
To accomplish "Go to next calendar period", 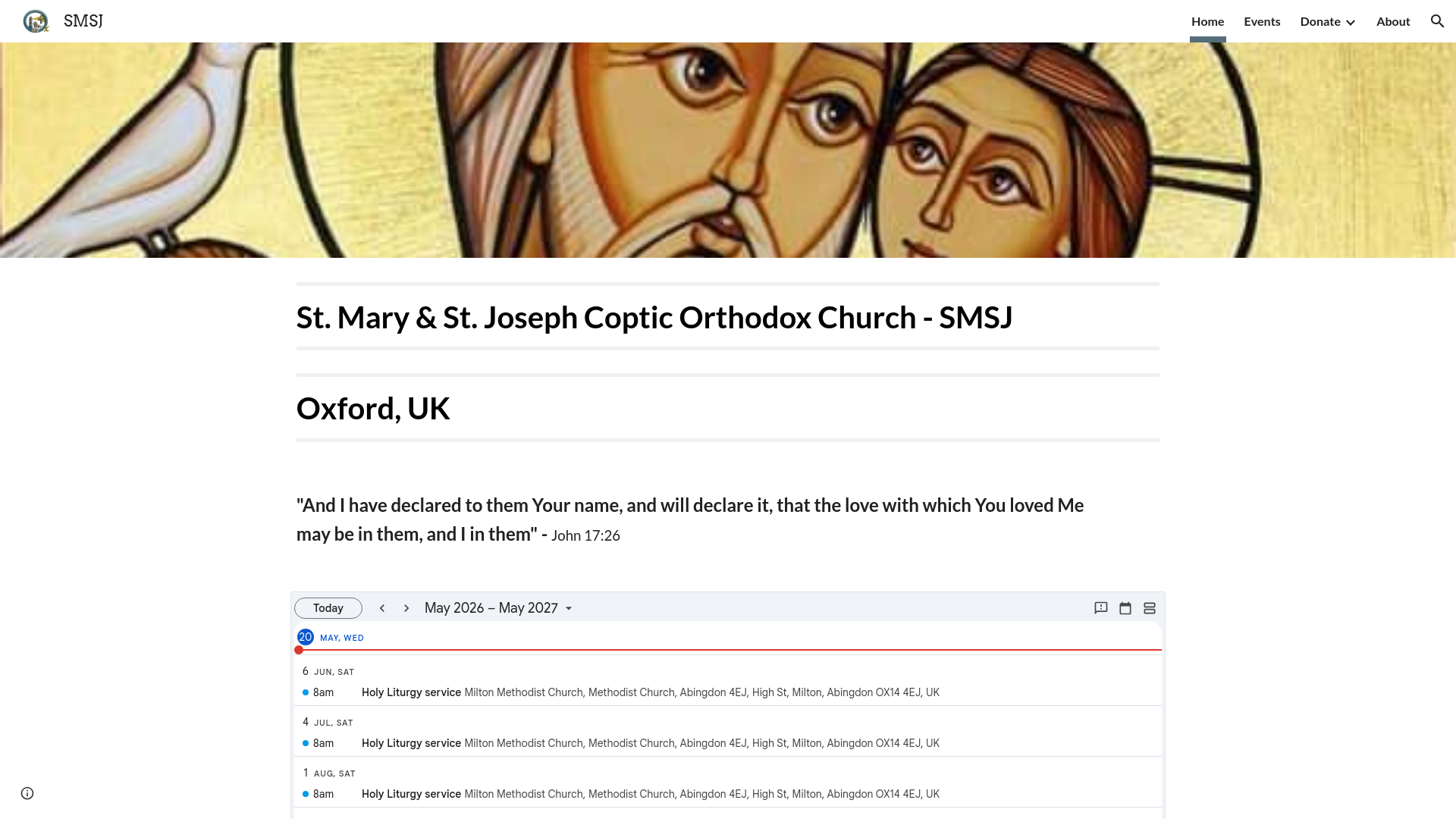I will pos(406,608).
